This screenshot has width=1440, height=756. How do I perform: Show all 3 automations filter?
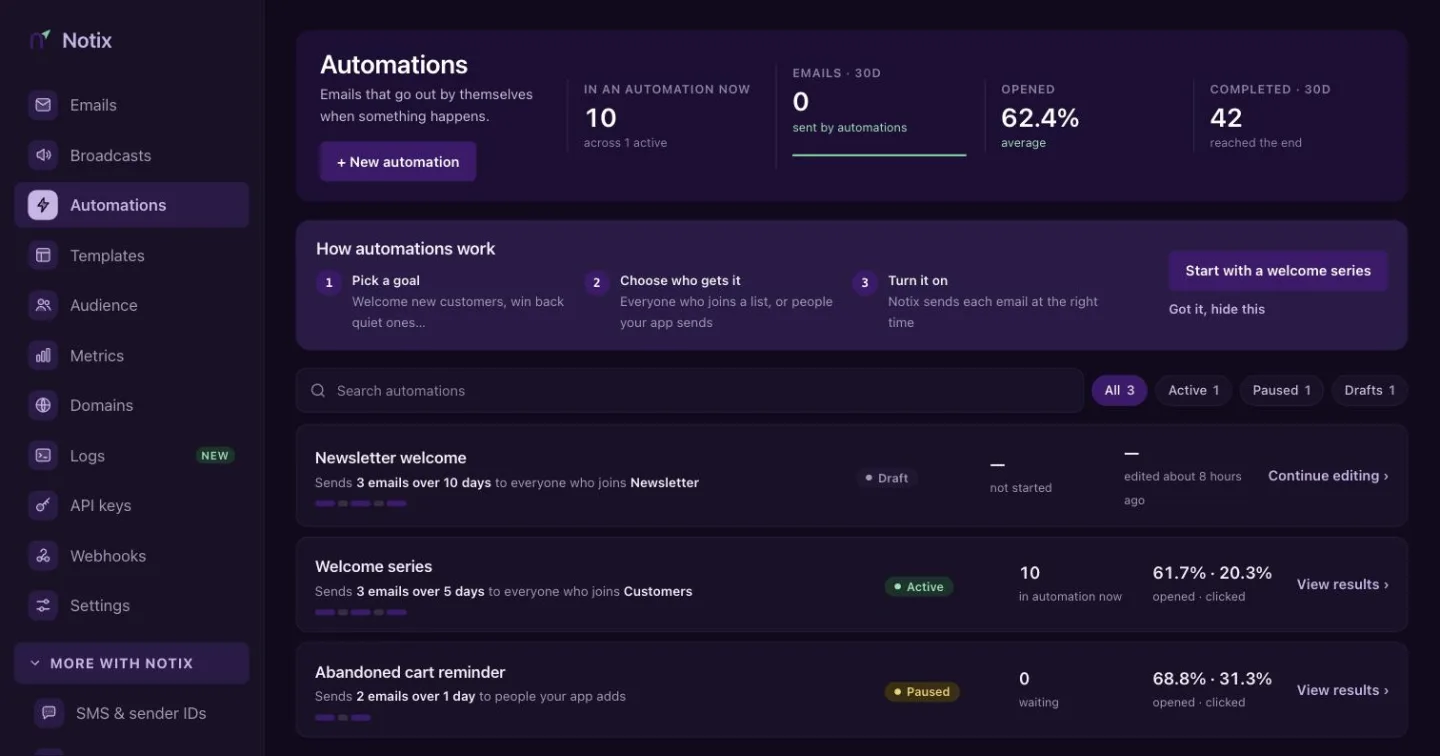[1119, 391]
